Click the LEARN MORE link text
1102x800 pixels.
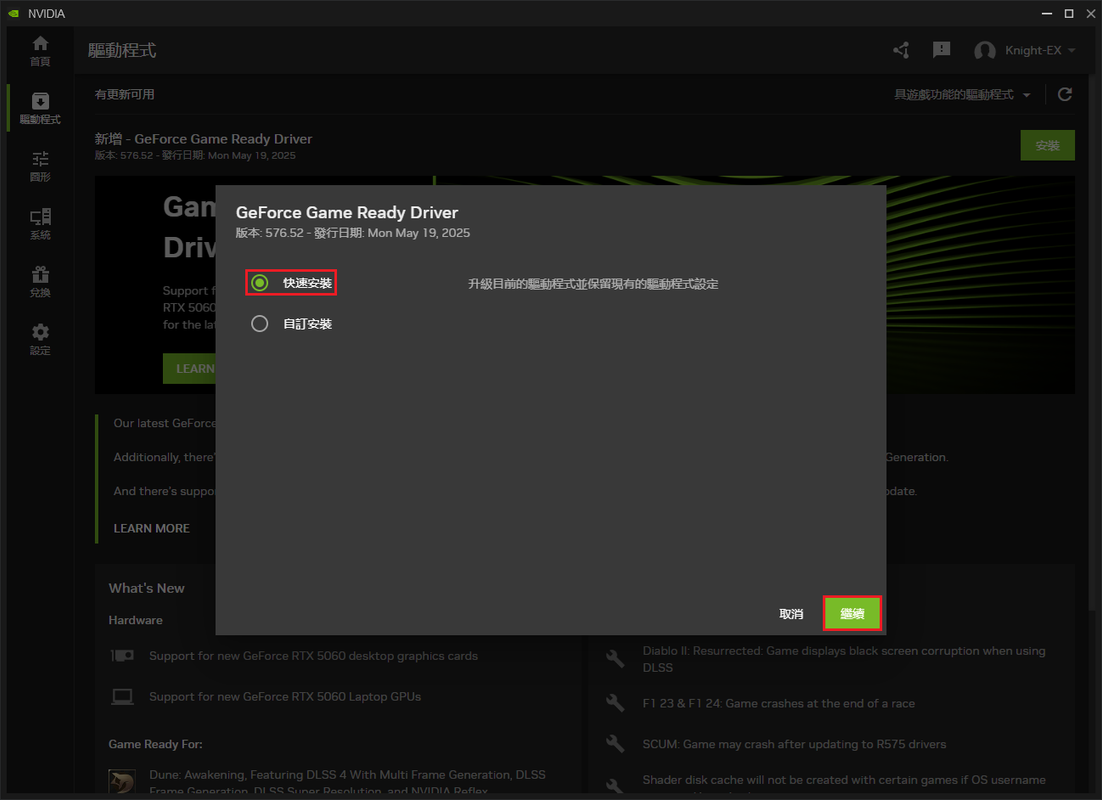pos(152,528)
